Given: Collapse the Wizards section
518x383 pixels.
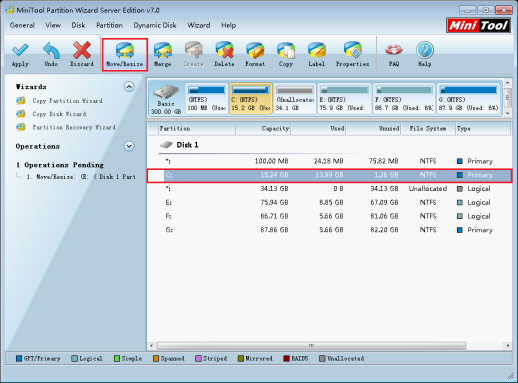Looking at the screenshot, I should [x=129, y=87].
